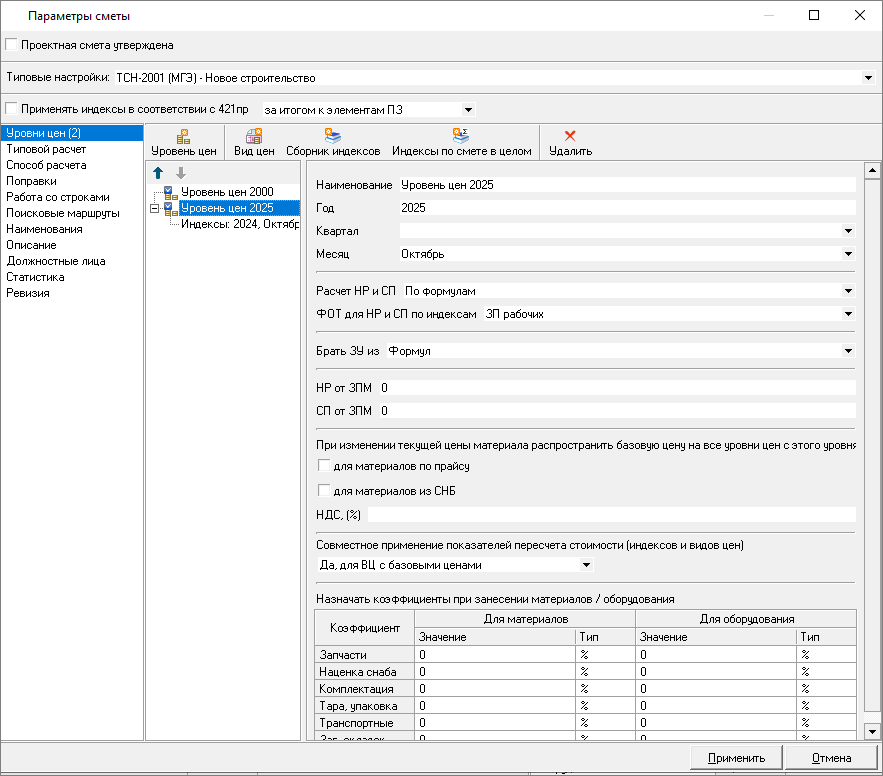Viewport: 883px width, 776px height.
Task: Click the НДС, (%) input field
Action: pos(612,515)
